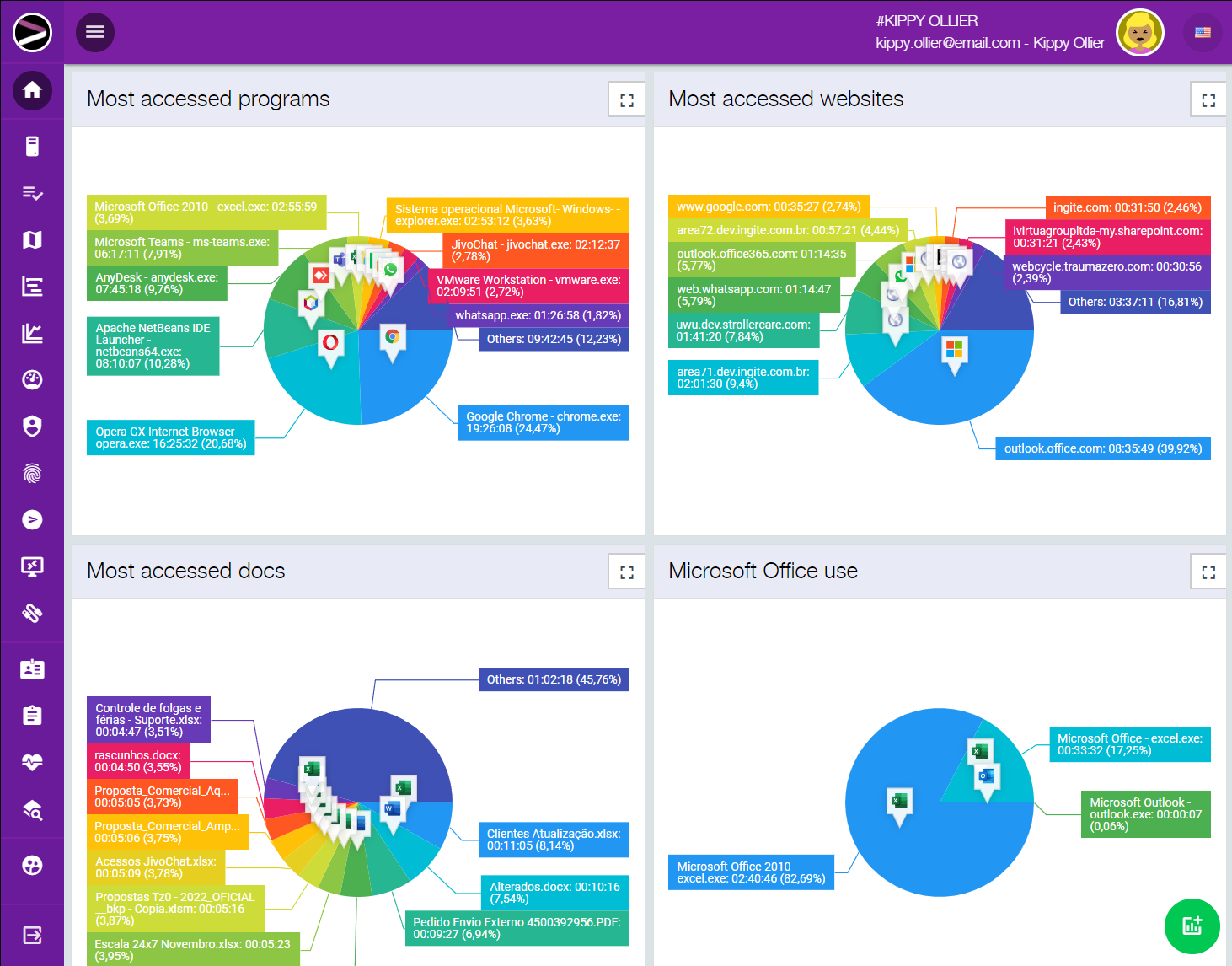
Task: Click the heartbeat monitor sidebar icon
Action: click(32, 763)
